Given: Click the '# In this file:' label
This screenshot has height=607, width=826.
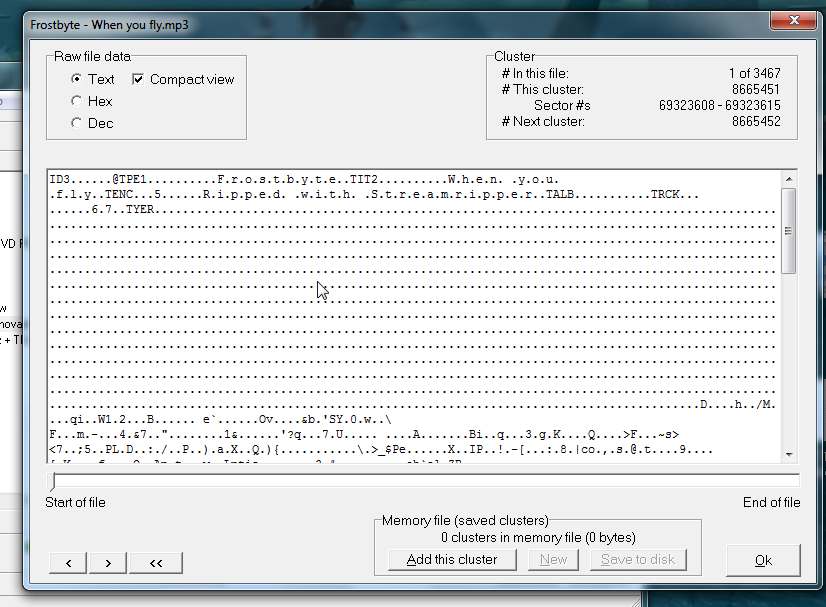Looking at the screenshot, I should pos(535,73).
